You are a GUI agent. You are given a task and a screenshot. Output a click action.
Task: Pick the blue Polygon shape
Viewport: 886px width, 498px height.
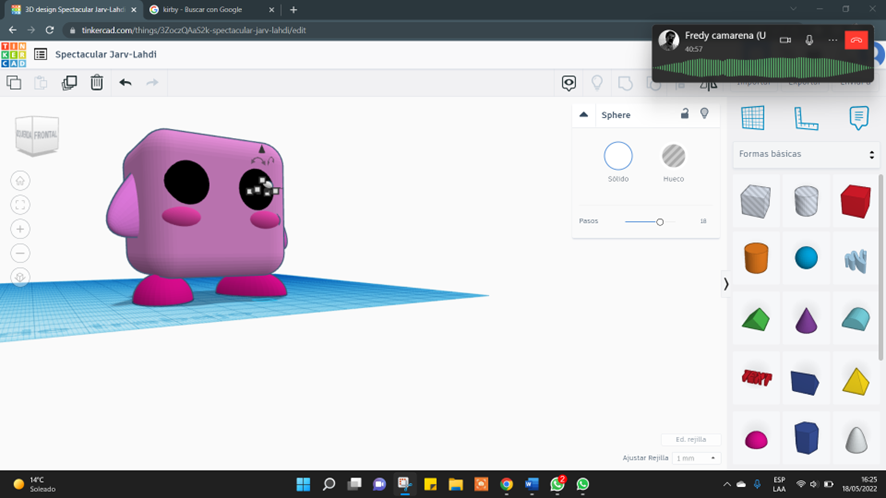(806, 438)
